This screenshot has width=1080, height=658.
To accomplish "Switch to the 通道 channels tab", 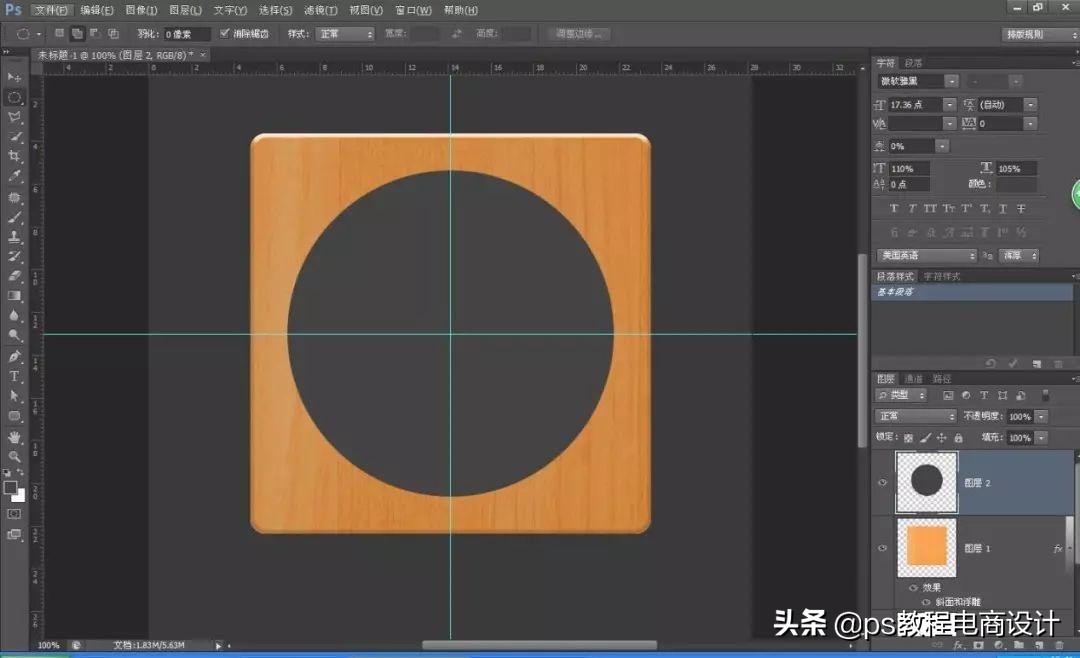I will 913,379.
